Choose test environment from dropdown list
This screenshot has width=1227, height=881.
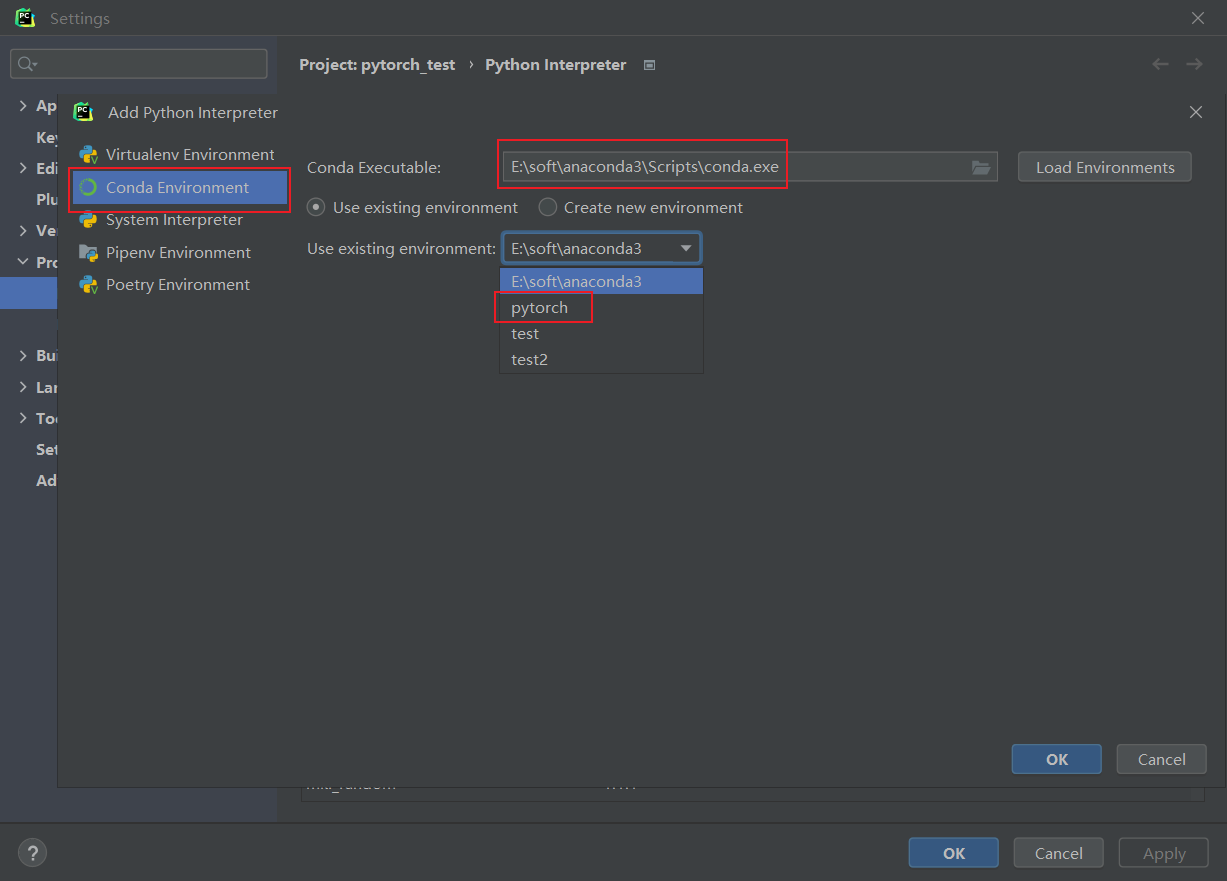pyautogui.click(x=602, y=333)
